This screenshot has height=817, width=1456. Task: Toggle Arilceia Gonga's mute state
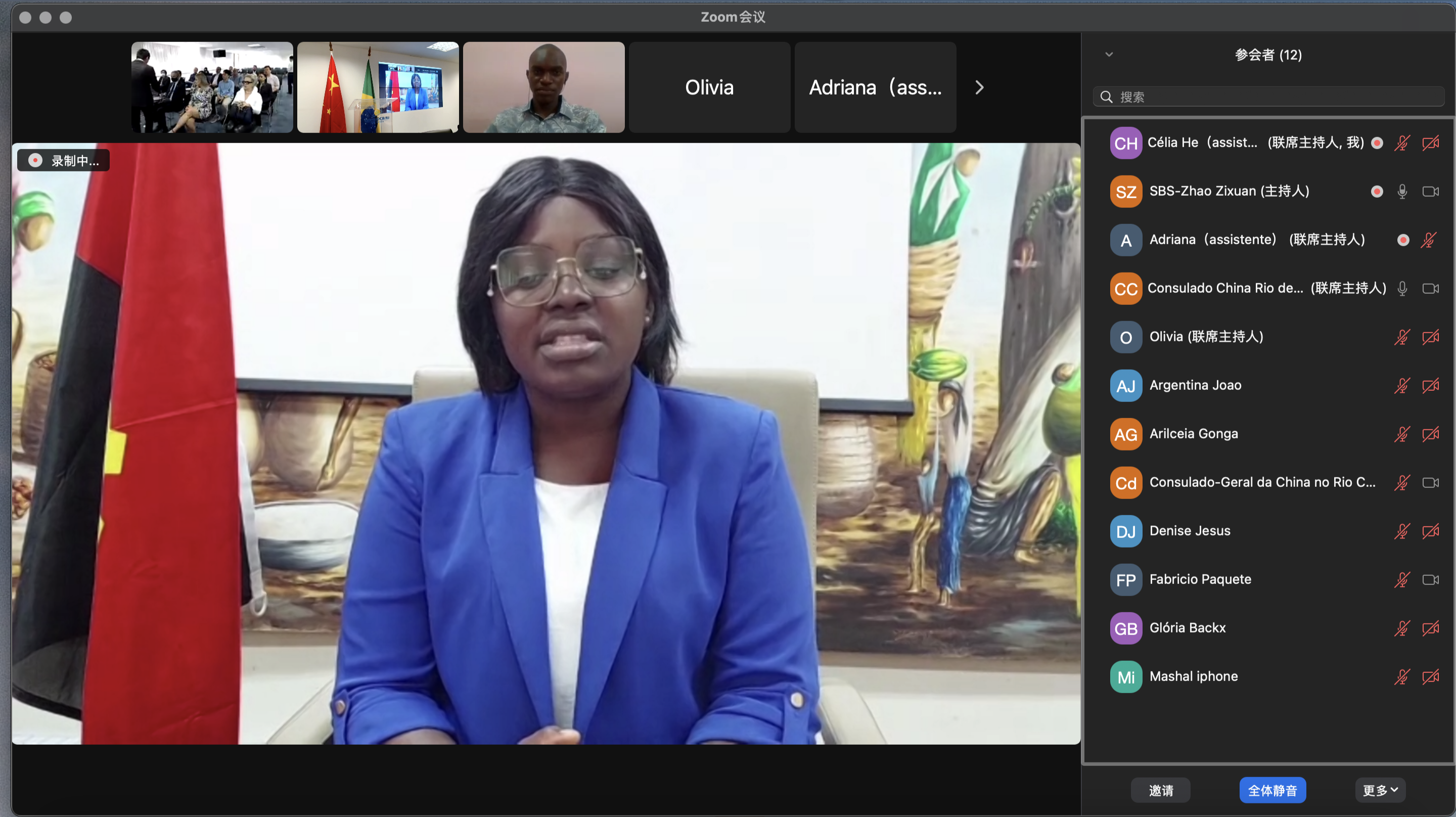coord(1402,434)
